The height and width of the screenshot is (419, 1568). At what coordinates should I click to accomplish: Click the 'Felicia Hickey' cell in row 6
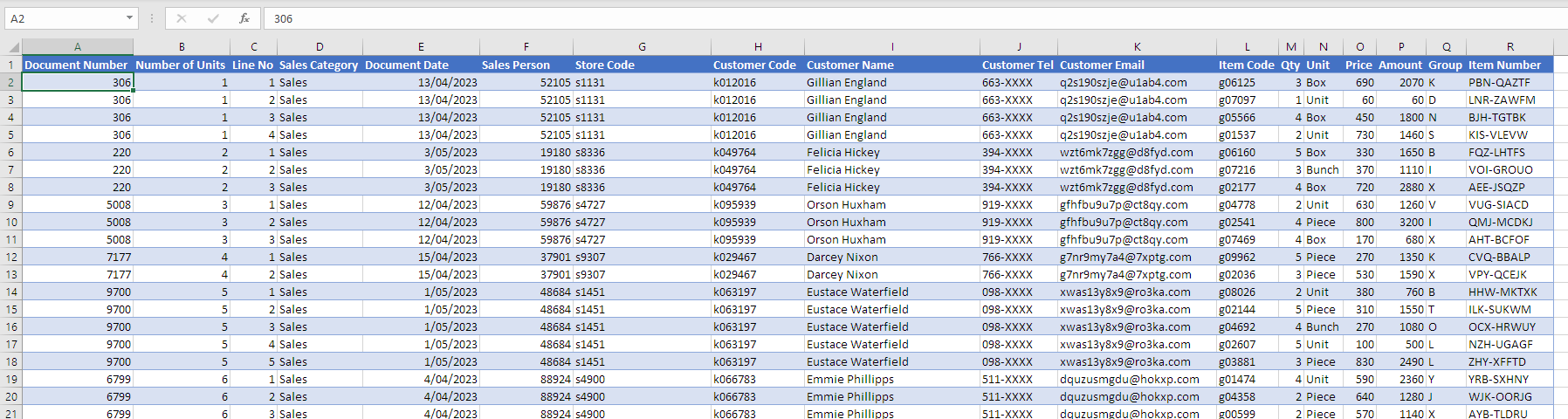pos(892,152)
